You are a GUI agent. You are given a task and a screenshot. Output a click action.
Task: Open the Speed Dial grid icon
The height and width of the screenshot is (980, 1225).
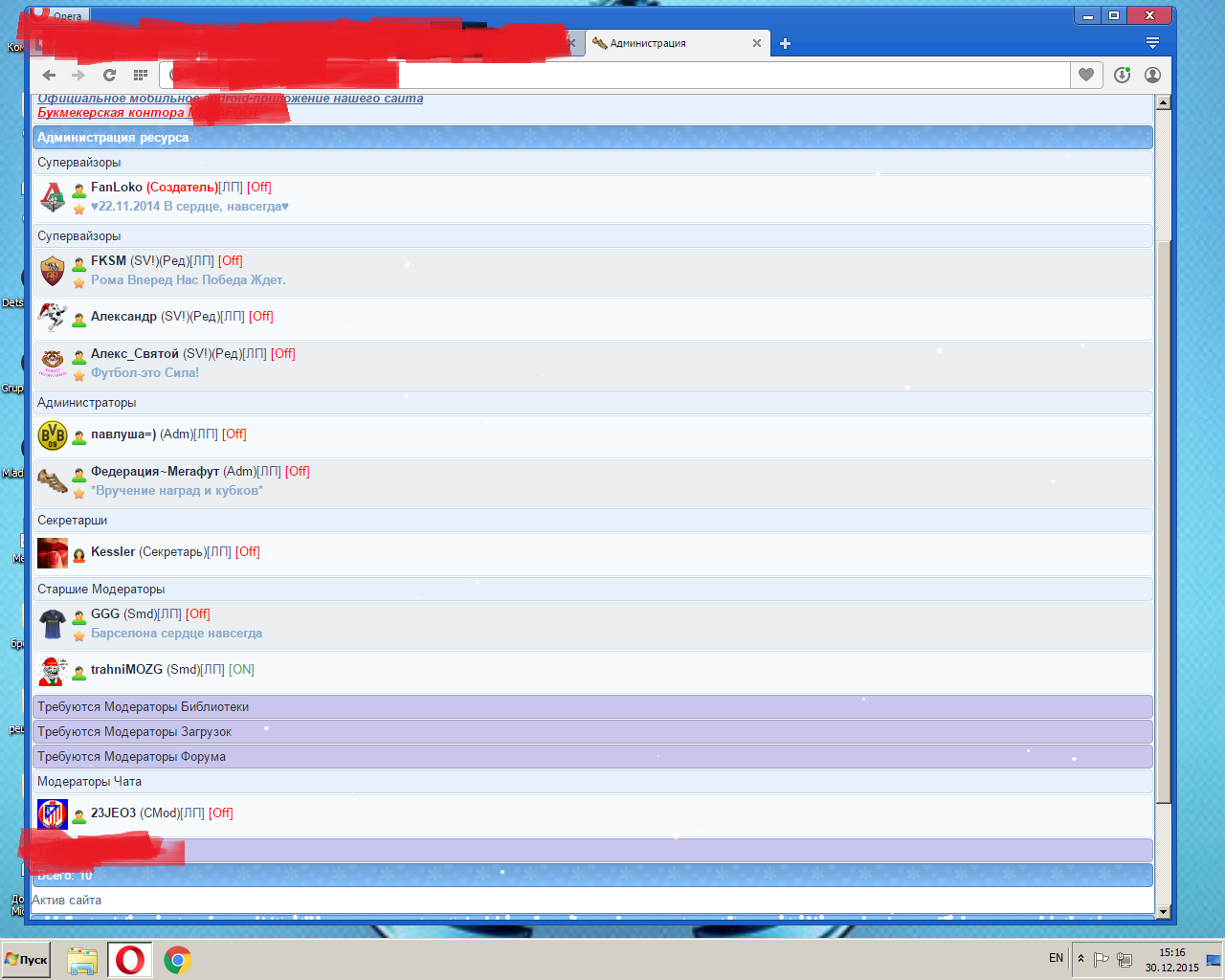[x=141, y=75]
